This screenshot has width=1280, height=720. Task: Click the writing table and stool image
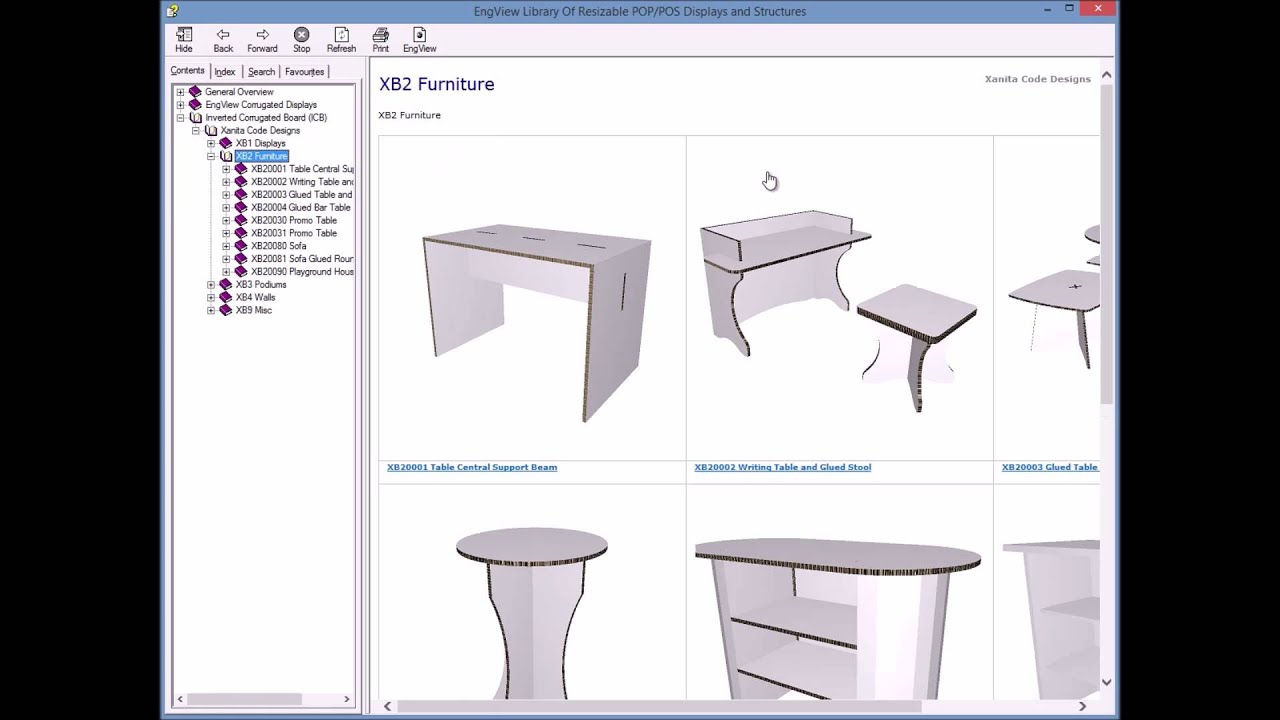tap(838, 310)
